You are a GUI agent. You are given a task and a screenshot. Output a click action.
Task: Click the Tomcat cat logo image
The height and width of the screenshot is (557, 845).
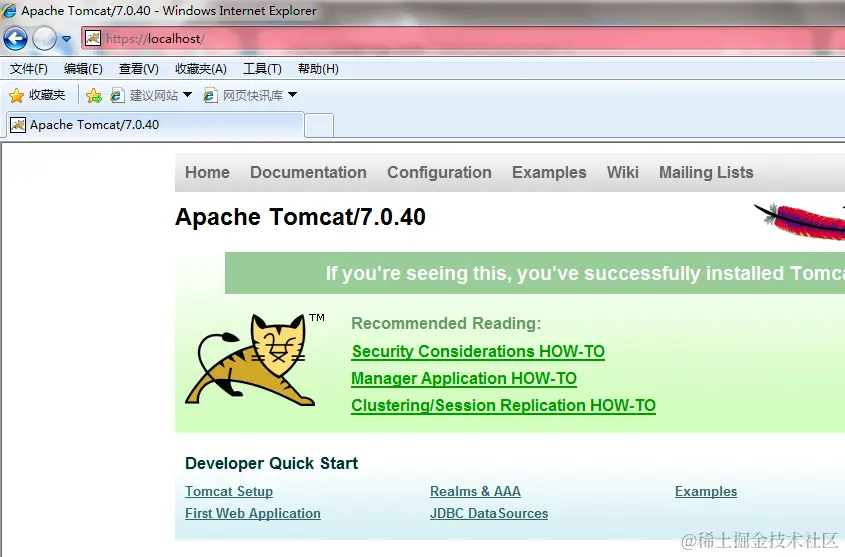click(254, 359)
